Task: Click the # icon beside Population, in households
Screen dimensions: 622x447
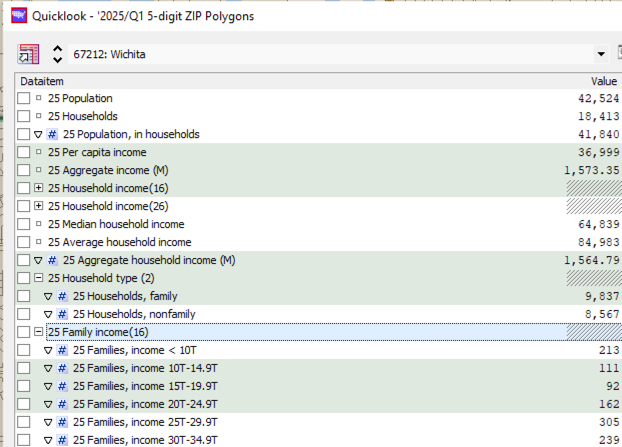Action: 53,134
